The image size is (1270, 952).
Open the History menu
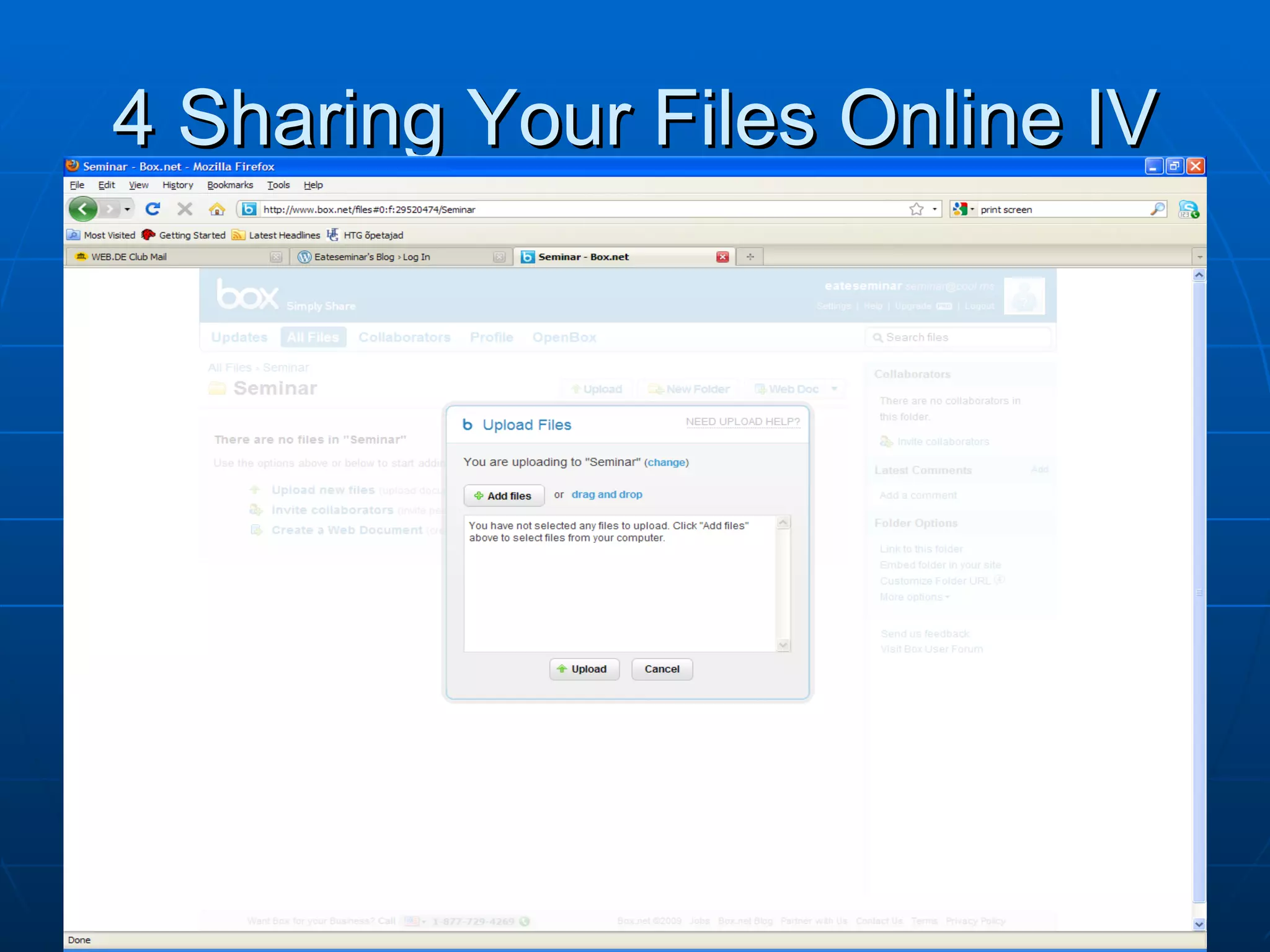click(178, 185)
